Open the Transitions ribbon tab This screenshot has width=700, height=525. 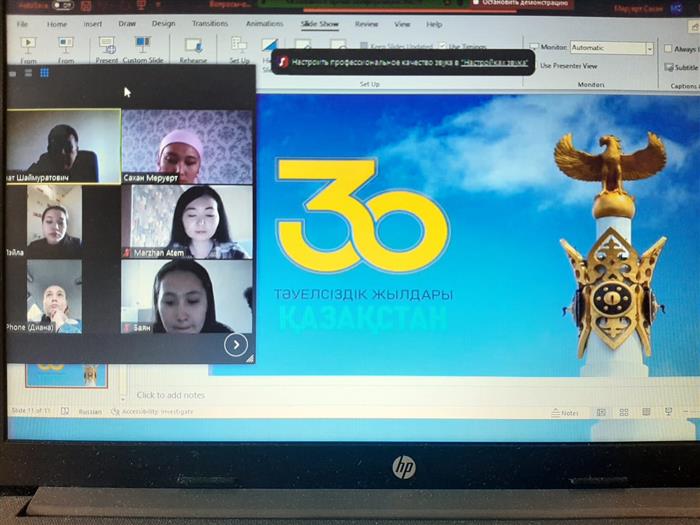coord(209,24)
